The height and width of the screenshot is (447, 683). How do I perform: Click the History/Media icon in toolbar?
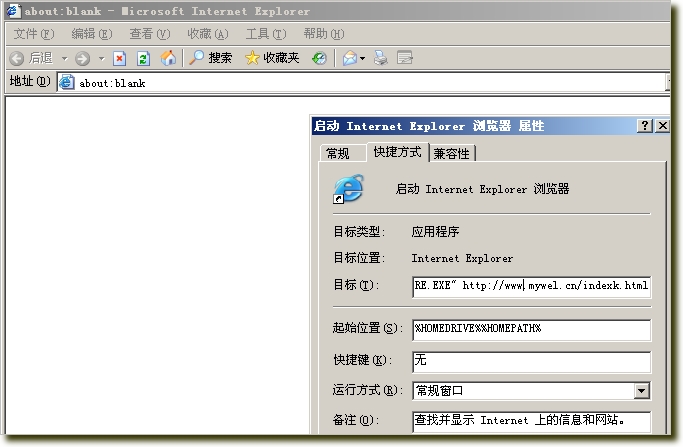pos(319,58)
